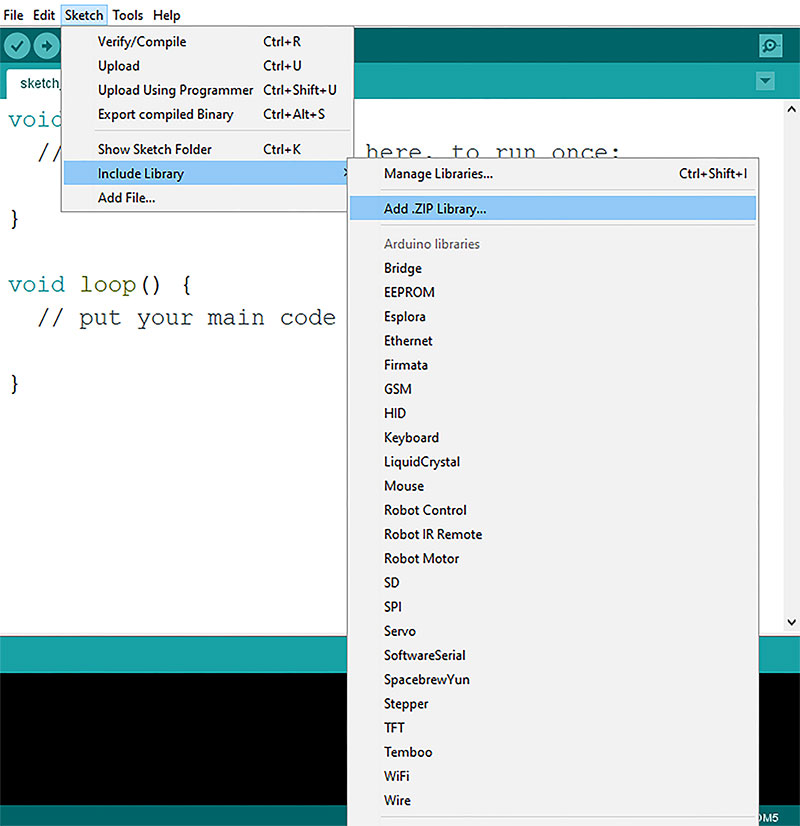The height and width of the screenshot is (826, 800).
Task: Open the Tools menu
Action: tap(127, 15)
